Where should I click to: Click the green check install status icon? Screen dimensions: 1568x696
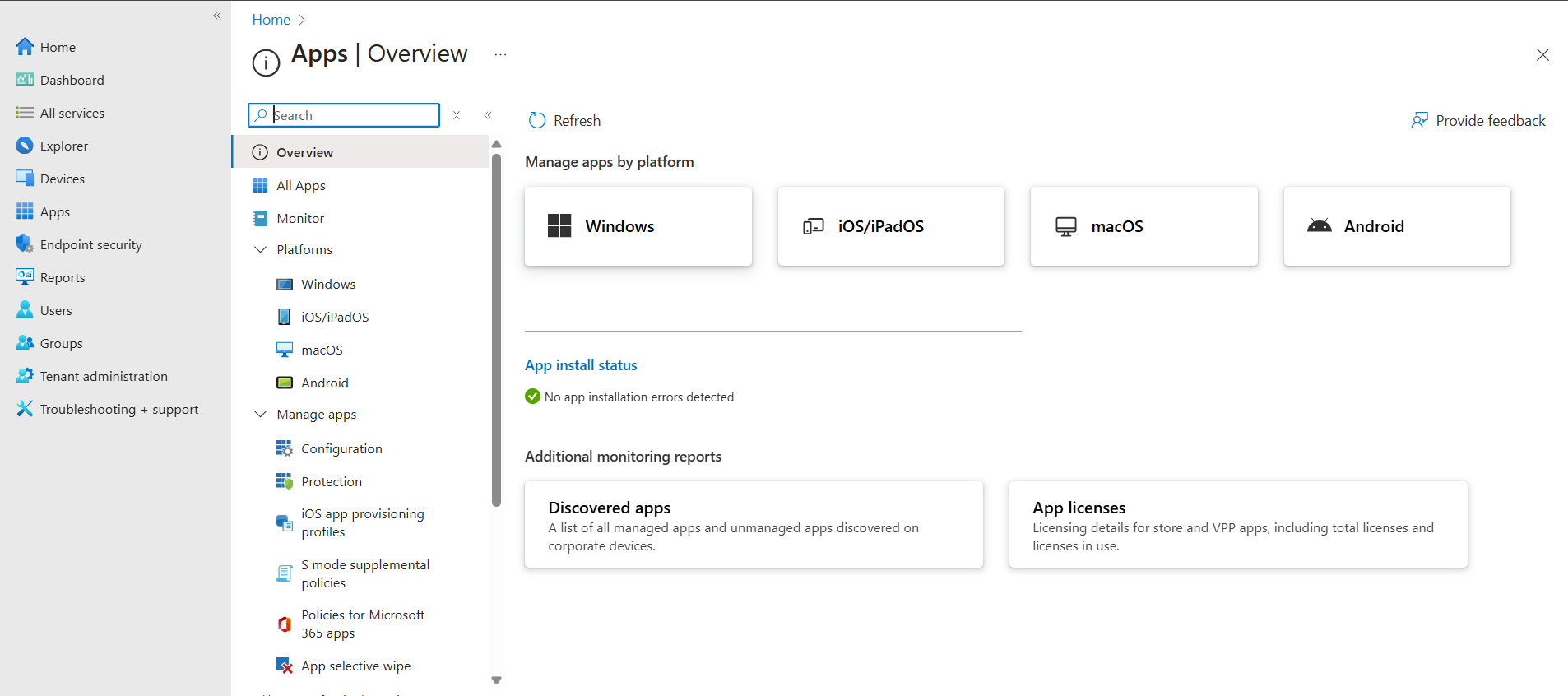click(x=532, y=397)
